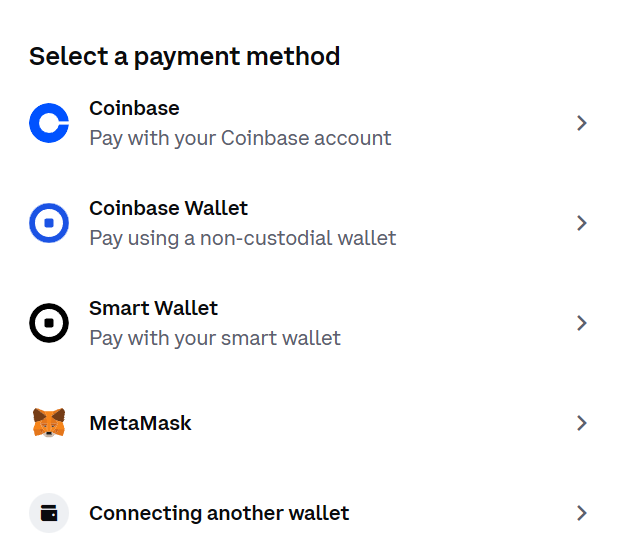
Task: Expand the Connecting another wallet chevron
Action: (x=582, y=513)
